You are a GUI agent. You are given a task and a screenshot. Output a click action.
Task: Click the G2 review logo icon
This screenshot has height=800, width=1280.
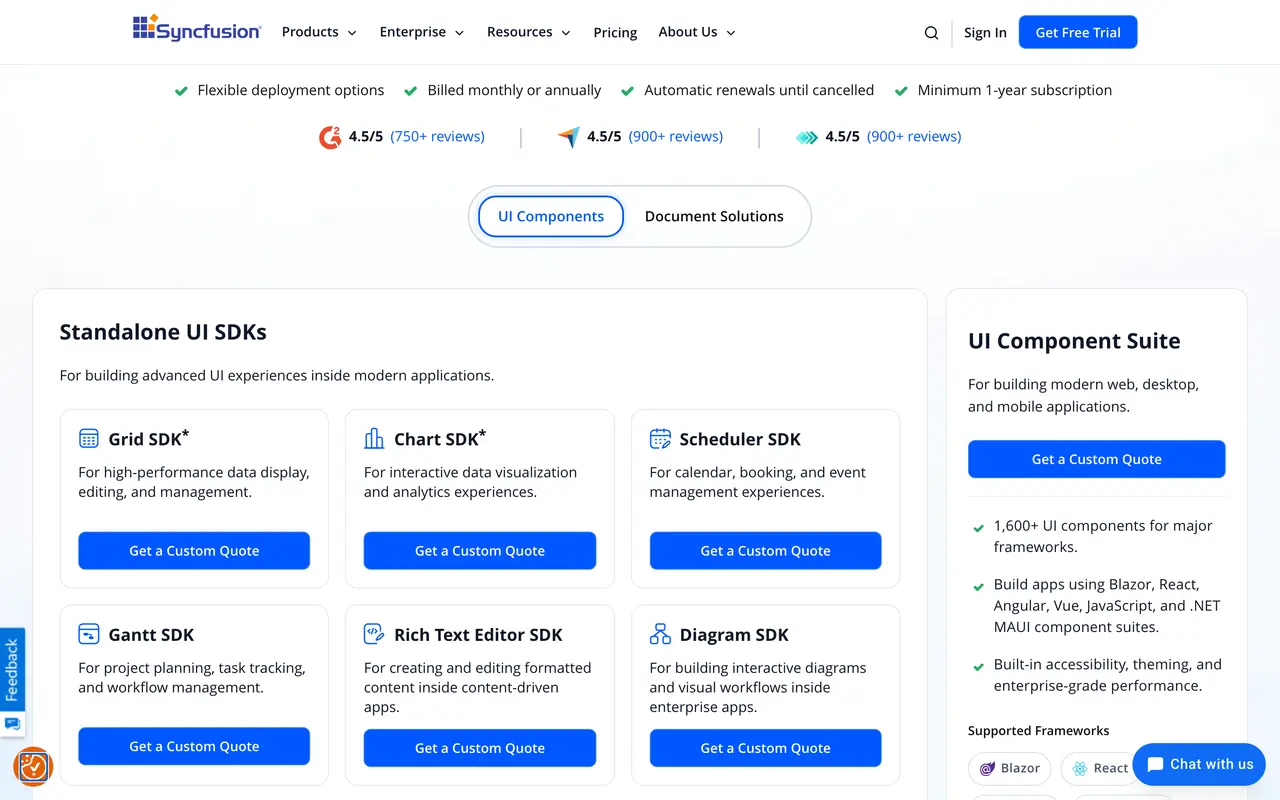click(330, 137)
